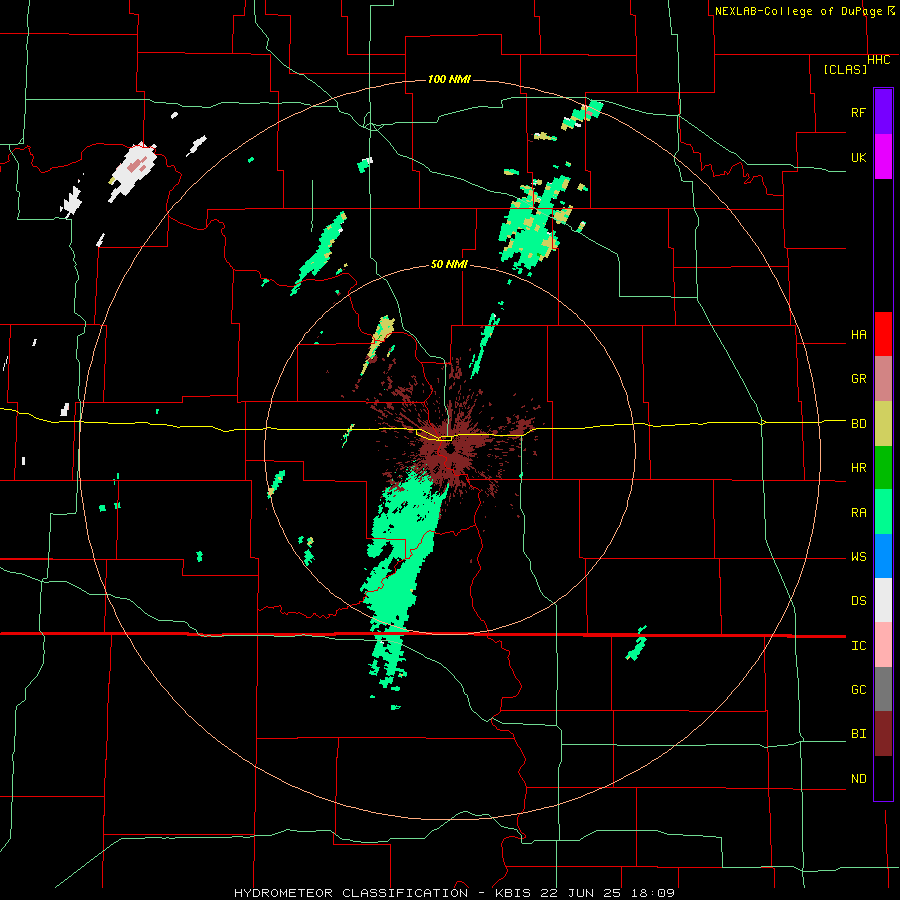Select the GR pink legend swatch
900x900 pixels.
(x=883, y=379)
